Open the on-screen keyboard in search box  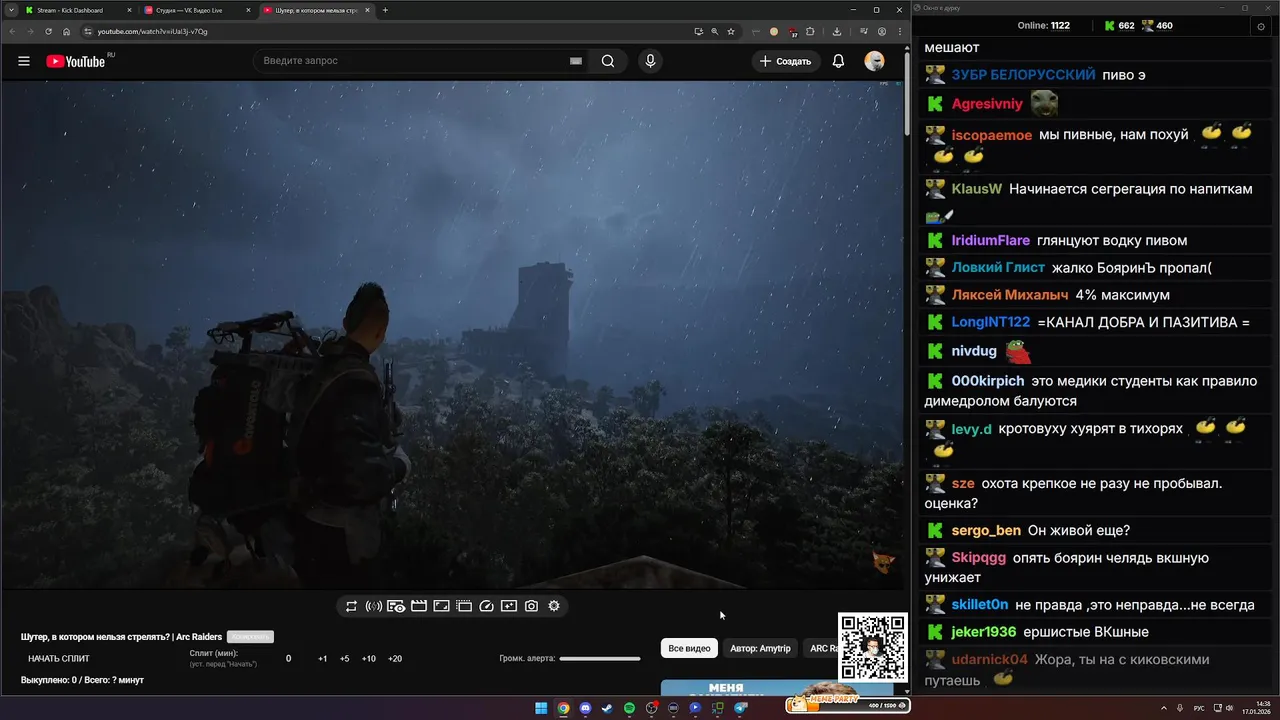[x=576, y=61]
